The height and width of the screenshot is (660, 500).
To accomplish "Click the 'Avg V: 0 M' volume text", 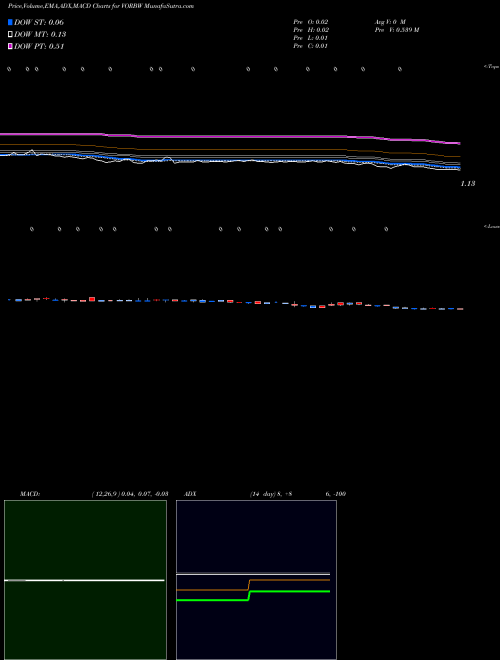I will (390, 22).
